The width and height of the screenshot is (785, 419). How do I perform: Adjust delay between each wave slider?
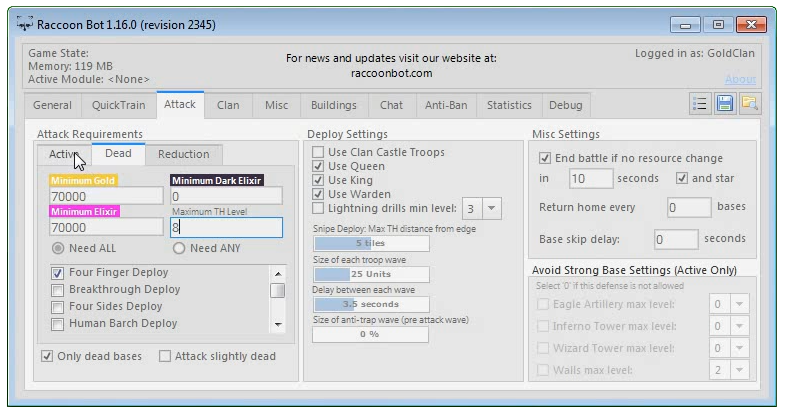tap(371, 304)
